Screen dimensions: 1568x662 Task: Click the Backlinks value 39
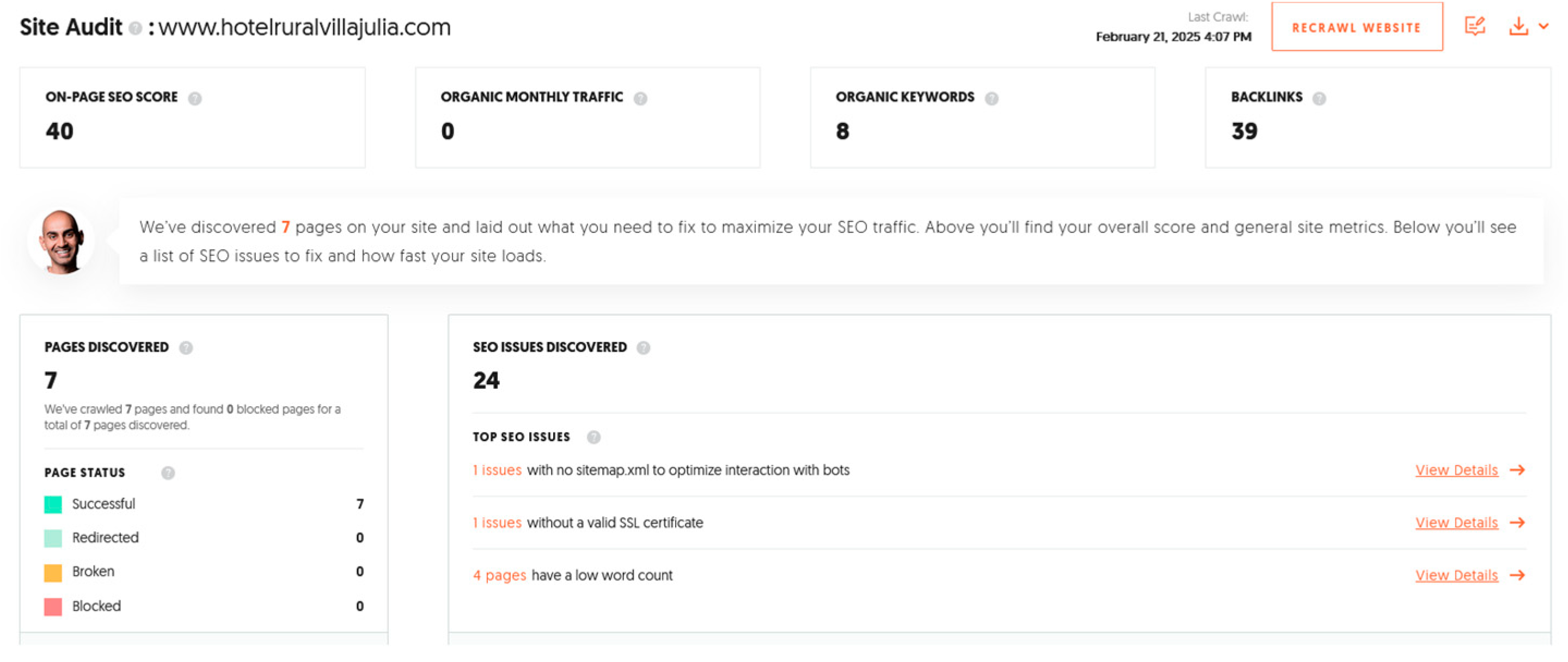[1244, 131]
